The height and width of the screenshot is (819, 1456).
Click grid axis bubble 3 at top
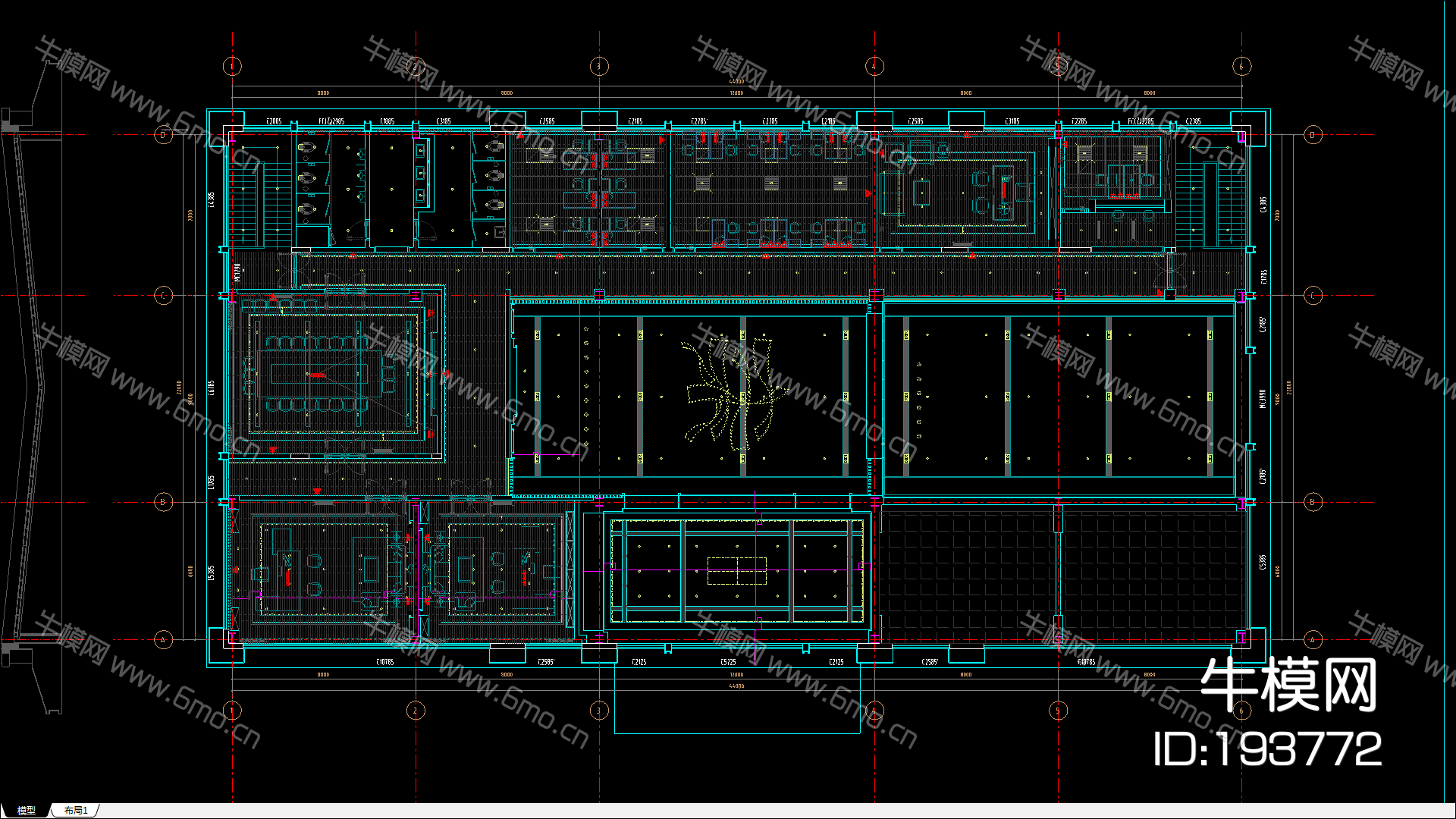[599, 66]
